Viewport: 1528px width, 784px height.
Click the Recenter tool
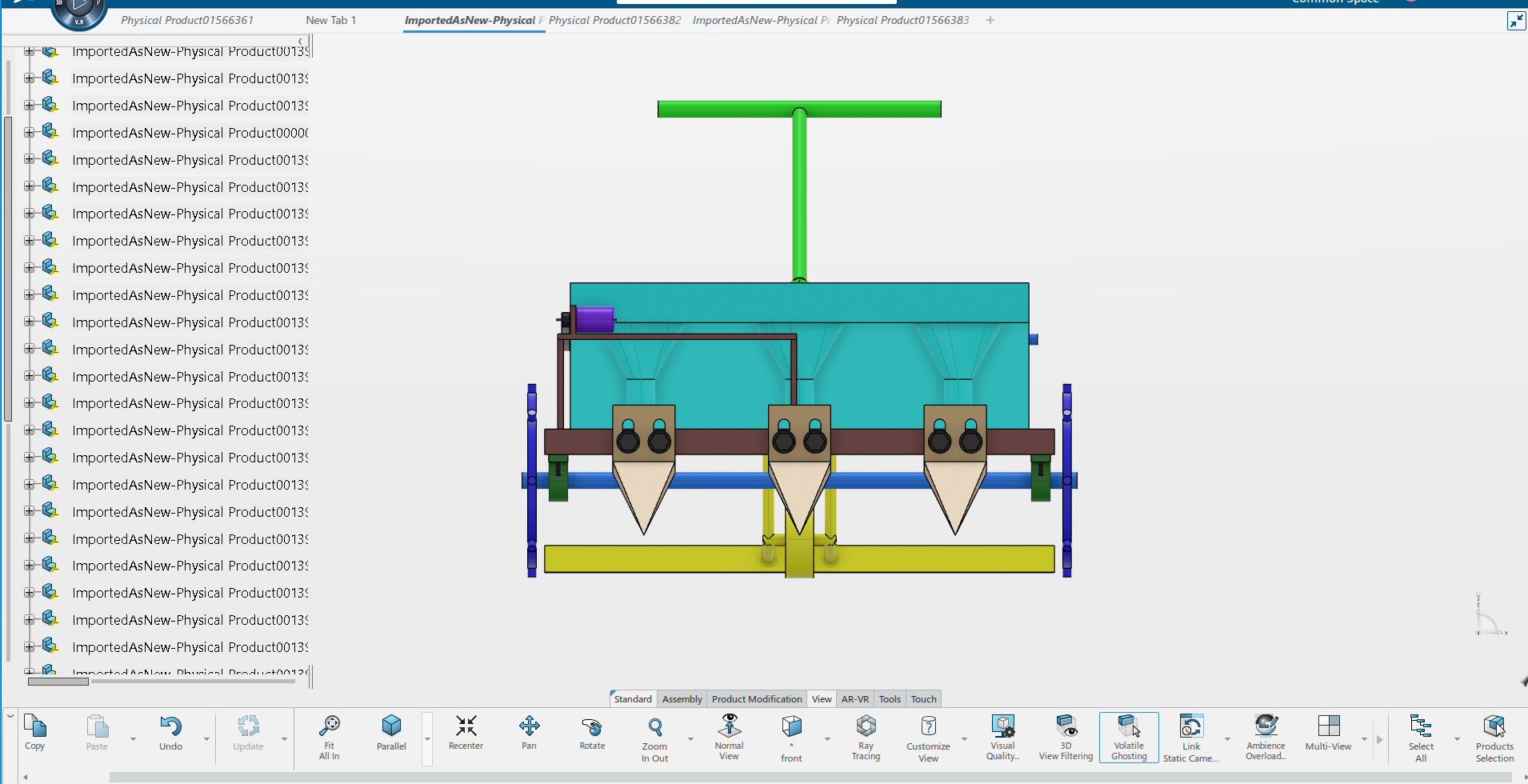[466, 726]
